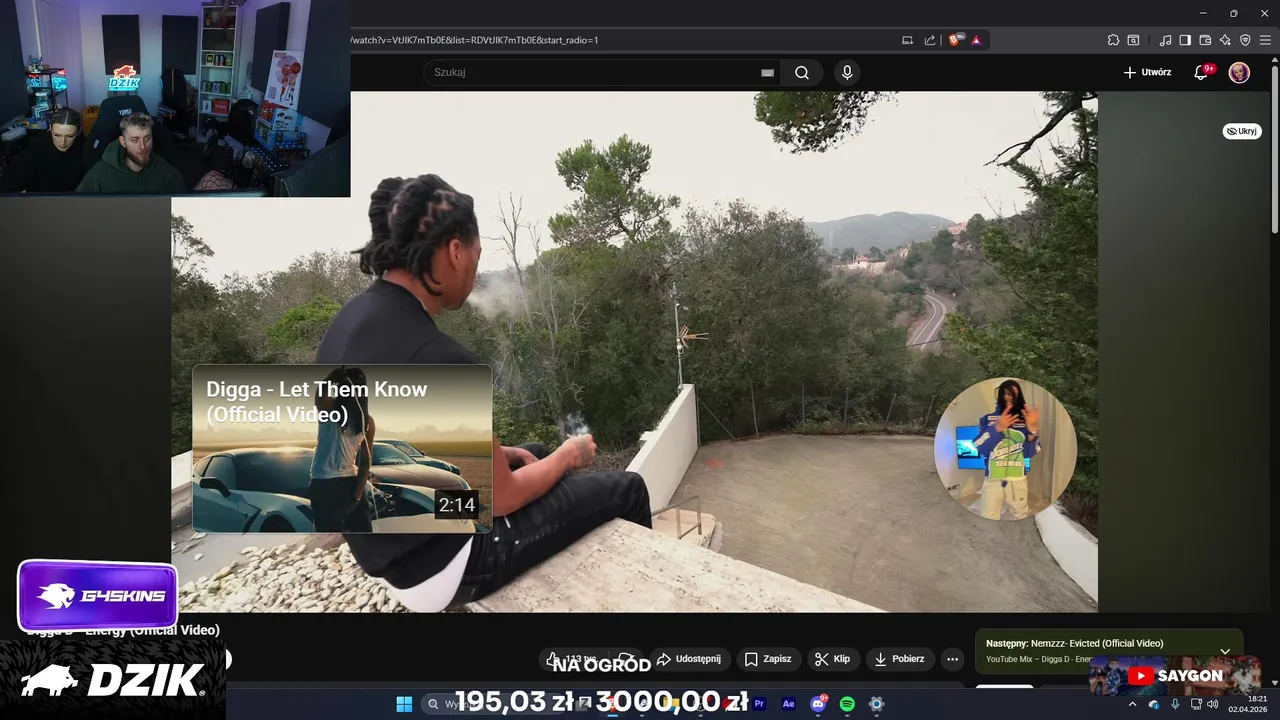The image size is (1280, 720).
Task: Open the Brave Wallet icon
Action: pyautogui.click(x=1205, y=40)
